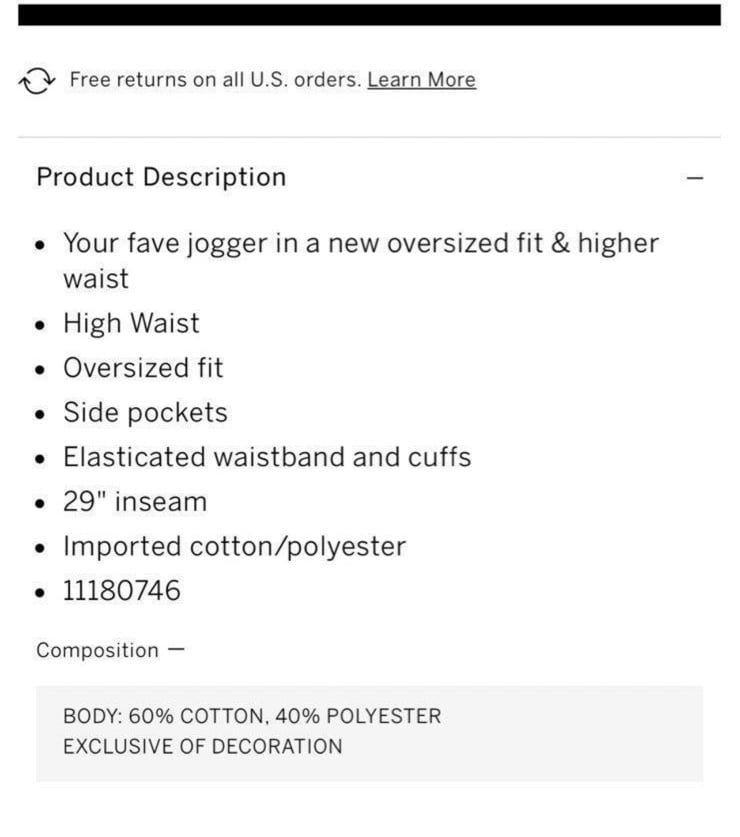Click the 'High Waist' bullet item
This screenshot has width=740, height=837.
pyautogui.click(x=131, y=323)
